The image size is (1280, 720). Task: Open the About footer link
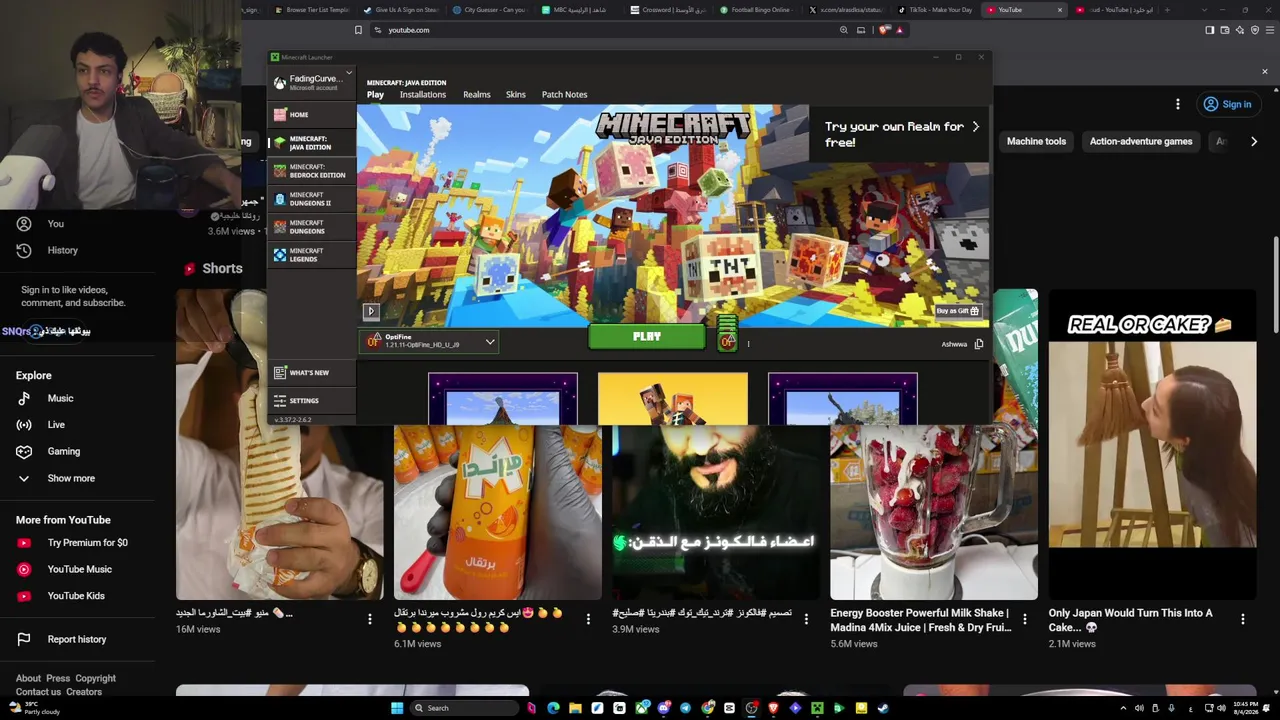(28, 678)
